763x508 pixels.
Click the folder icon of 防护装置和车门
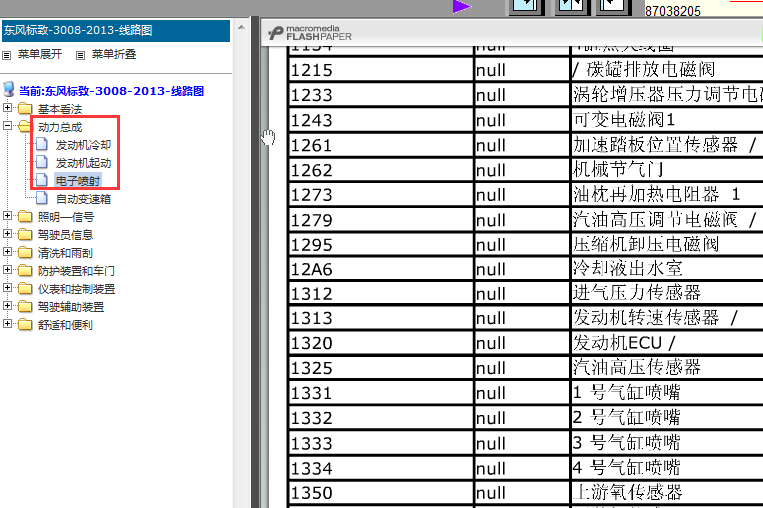coord(25,271)
